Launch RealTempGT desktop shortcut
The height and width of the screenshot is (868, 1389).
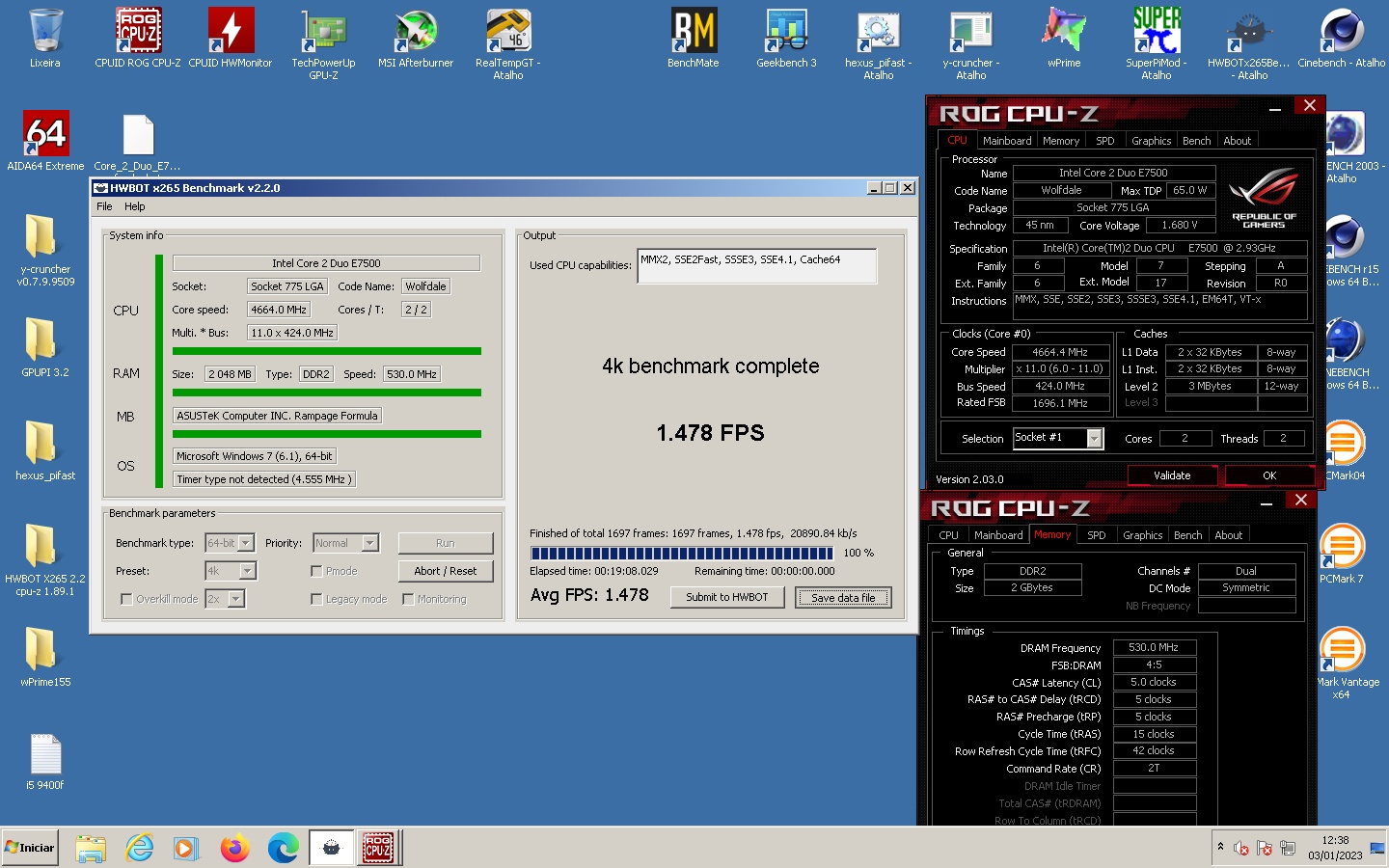[x=508, y=44]
